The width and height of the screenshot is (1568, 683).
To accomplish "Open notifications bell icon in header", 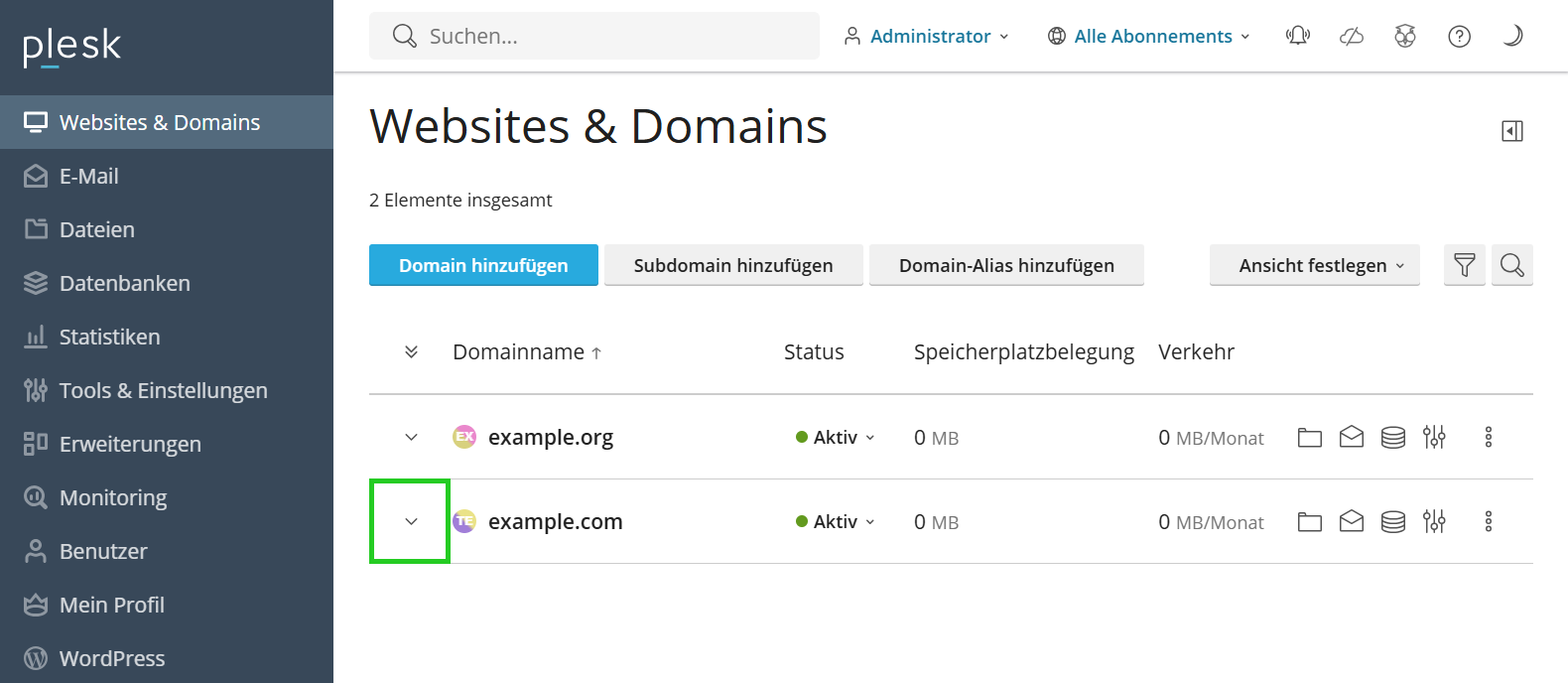I will (1298, 37).
